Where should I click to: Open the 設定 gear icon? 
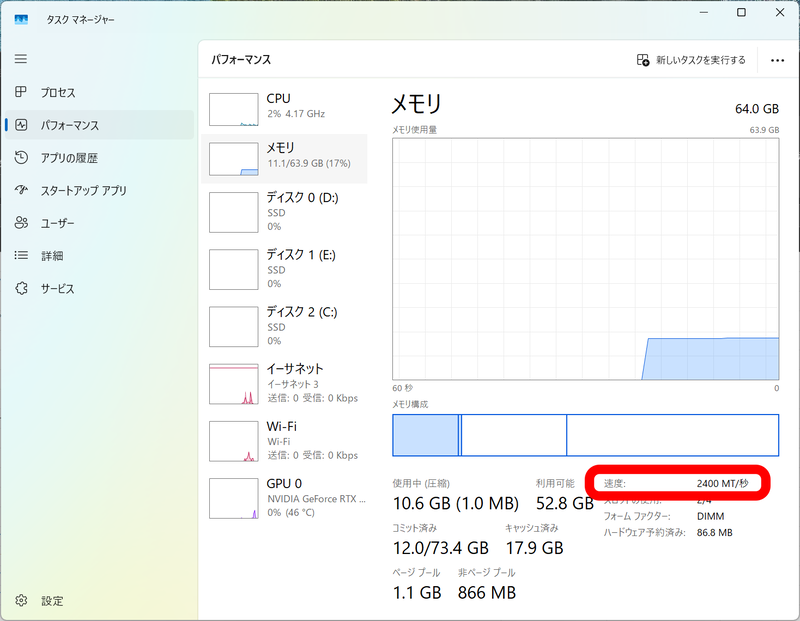pos(21,601)
